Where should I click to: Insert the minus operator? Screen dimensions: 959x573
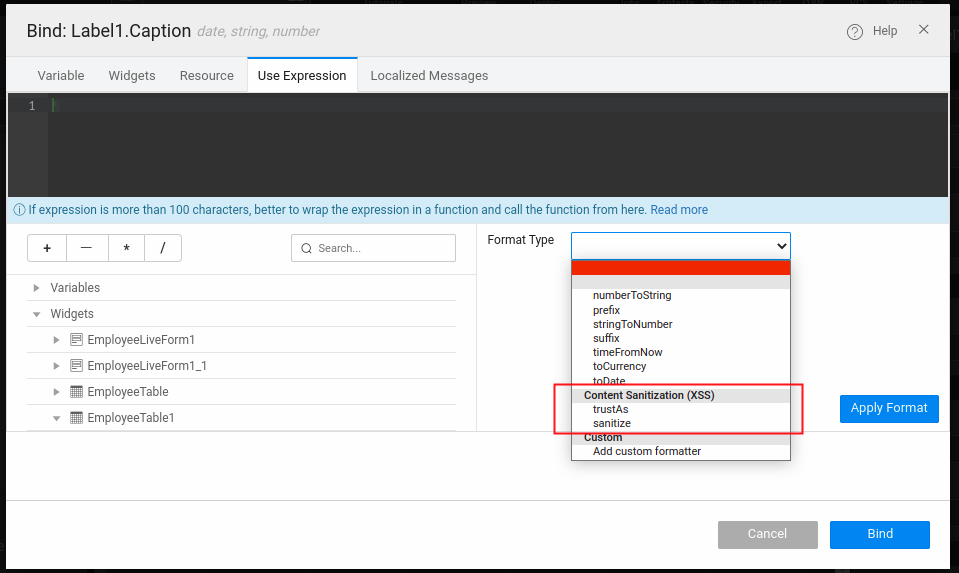[x=86, y=248]
